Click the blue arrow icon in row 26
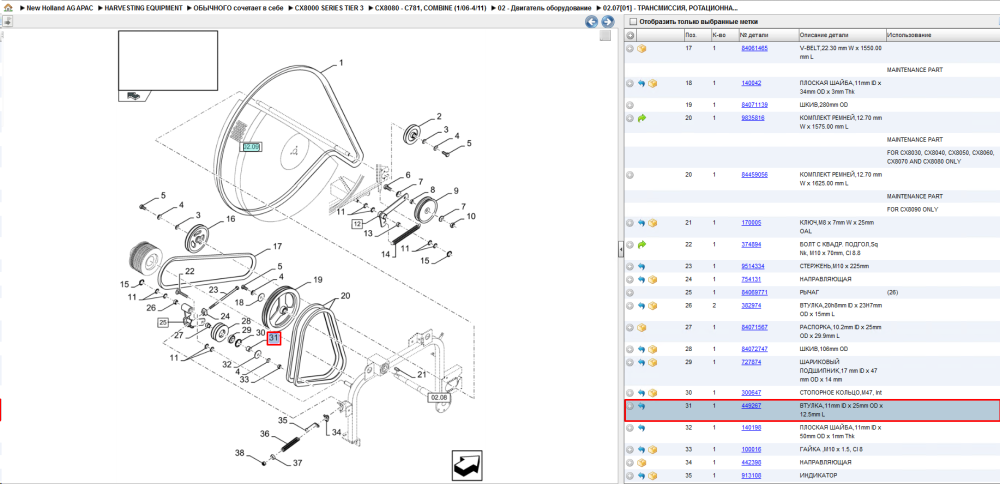This screenshot has height=484, width=1000. click(x=642, y=305)
